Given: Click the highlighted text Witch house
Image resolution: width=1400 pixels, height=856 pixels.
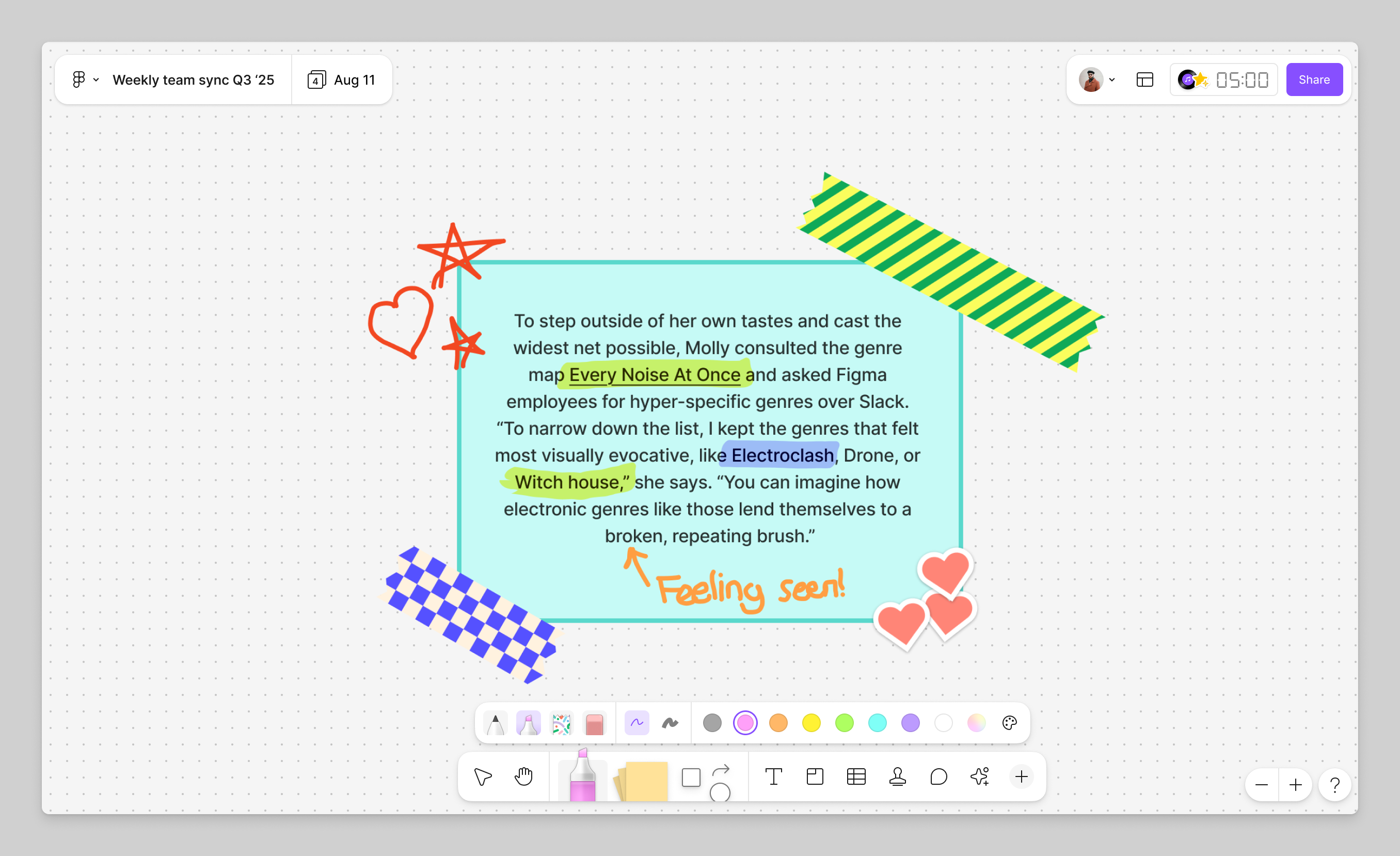Looking at the screenshot, I should (571, 482).
